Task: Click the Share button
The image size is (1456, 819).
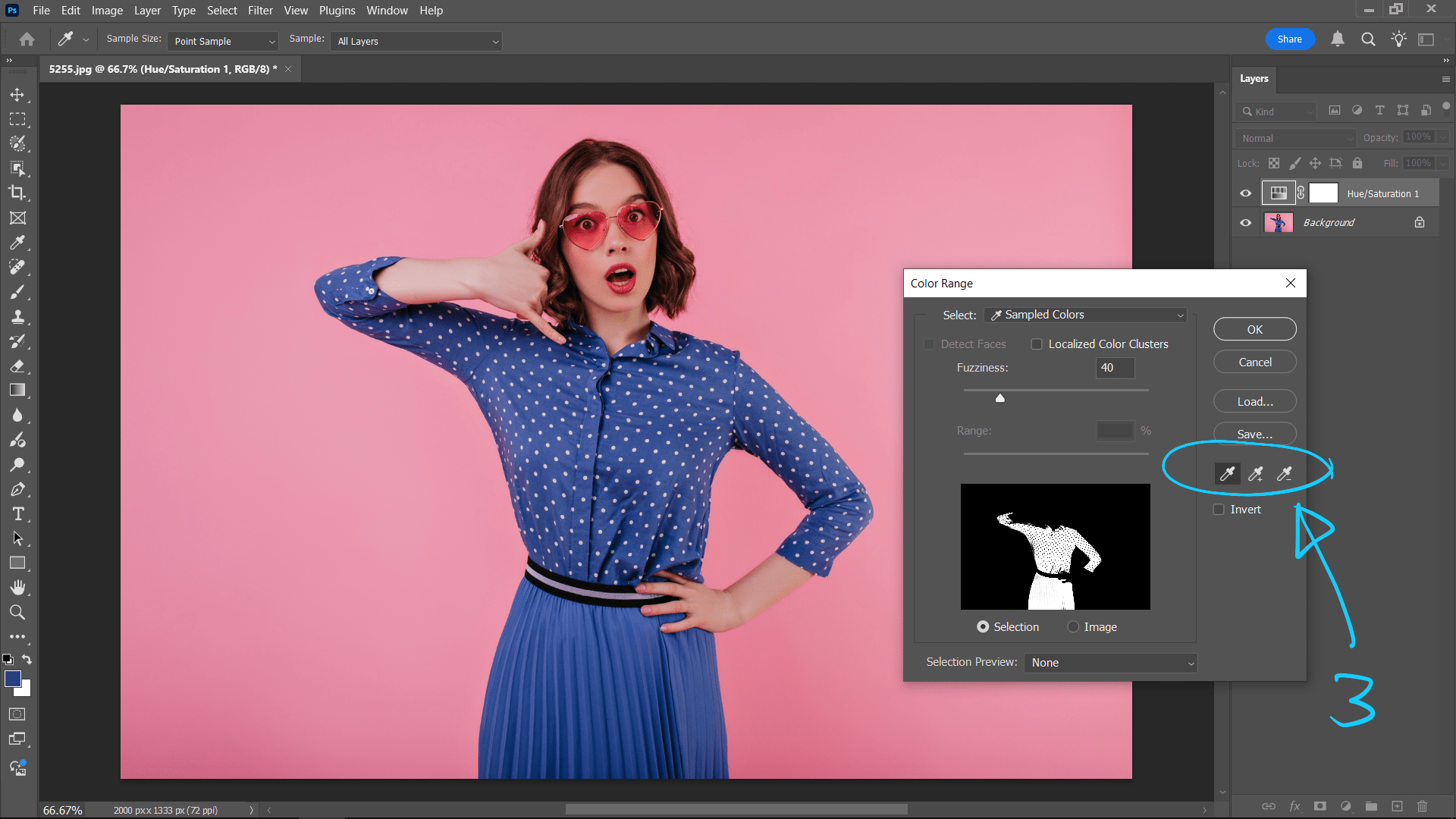Action: click(x=1289, y=39)
